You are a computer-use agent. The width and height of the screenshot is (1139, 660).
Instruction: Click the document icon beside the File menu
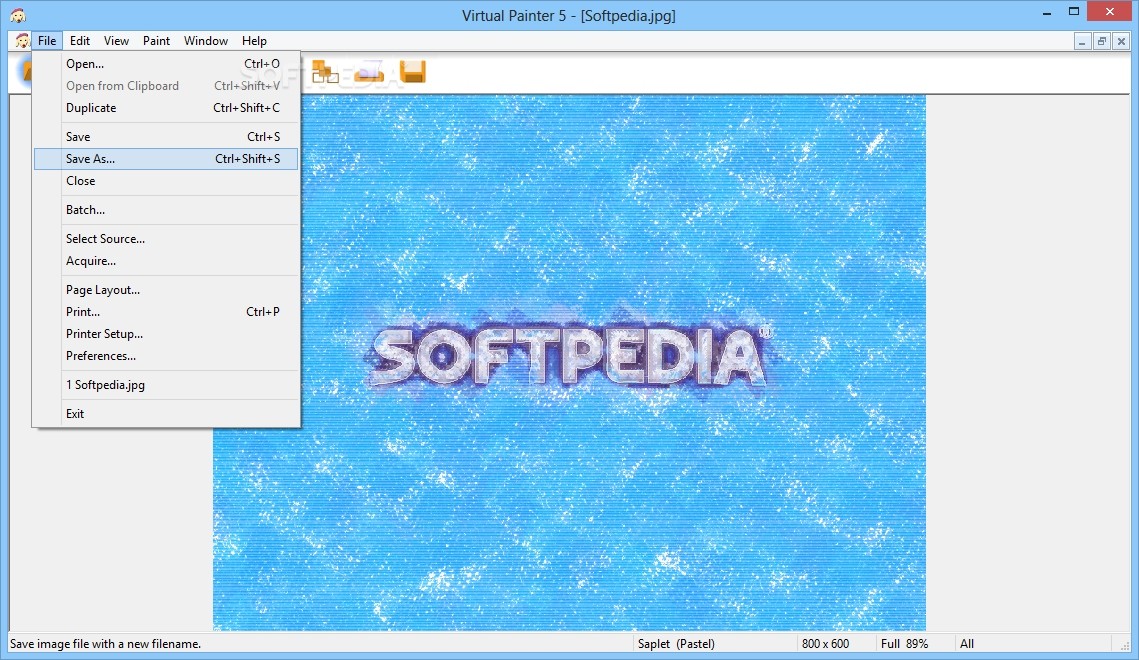[23, 41]
